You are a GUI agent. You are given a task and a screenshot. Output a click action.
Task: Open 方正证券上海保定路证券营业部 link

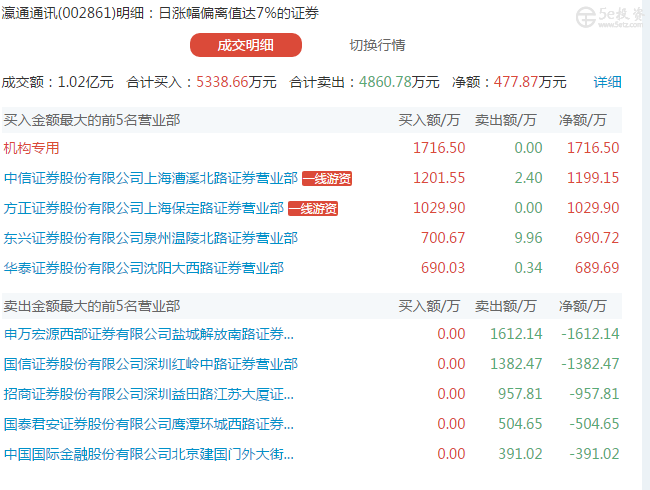(x=144, y=208)
